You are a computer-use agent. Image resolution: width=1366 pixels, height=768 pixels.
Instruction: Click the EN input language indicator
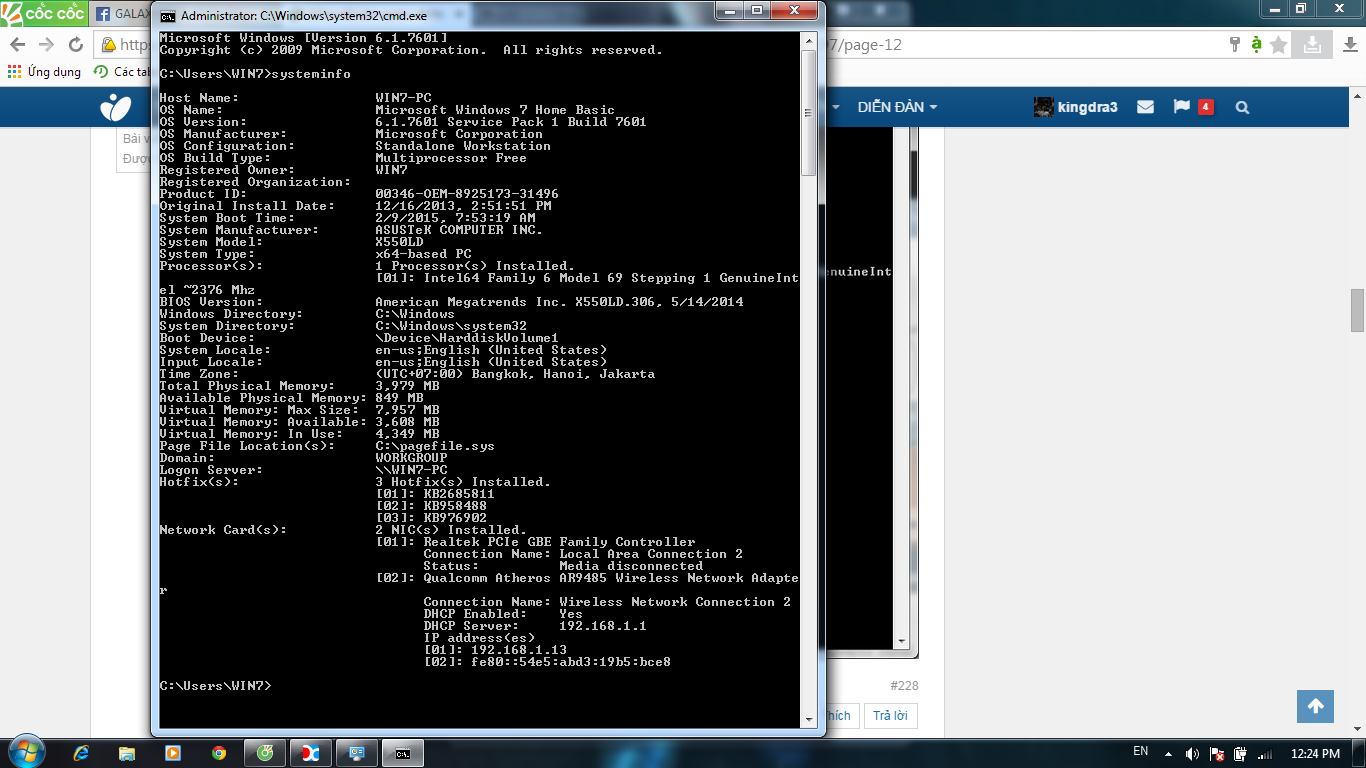point(1140,751)
